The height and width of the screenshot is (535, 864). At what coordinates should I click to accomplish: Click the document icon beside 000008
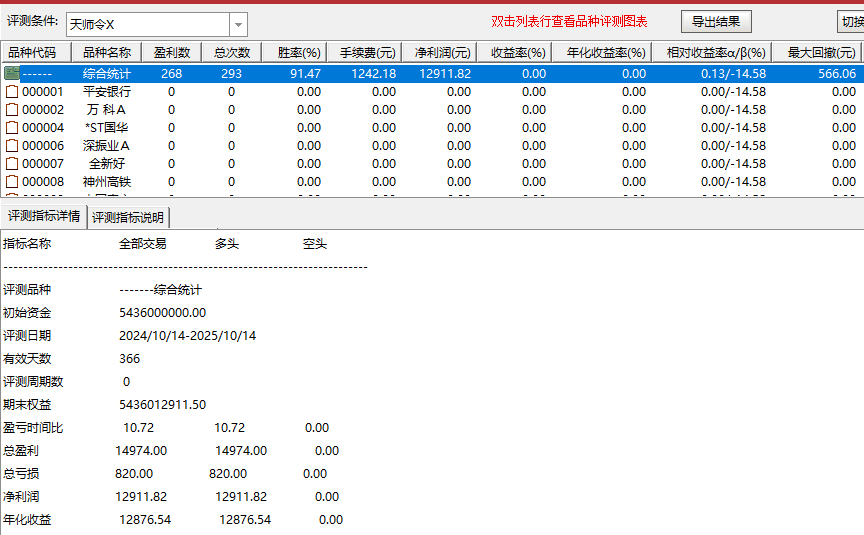12,182
